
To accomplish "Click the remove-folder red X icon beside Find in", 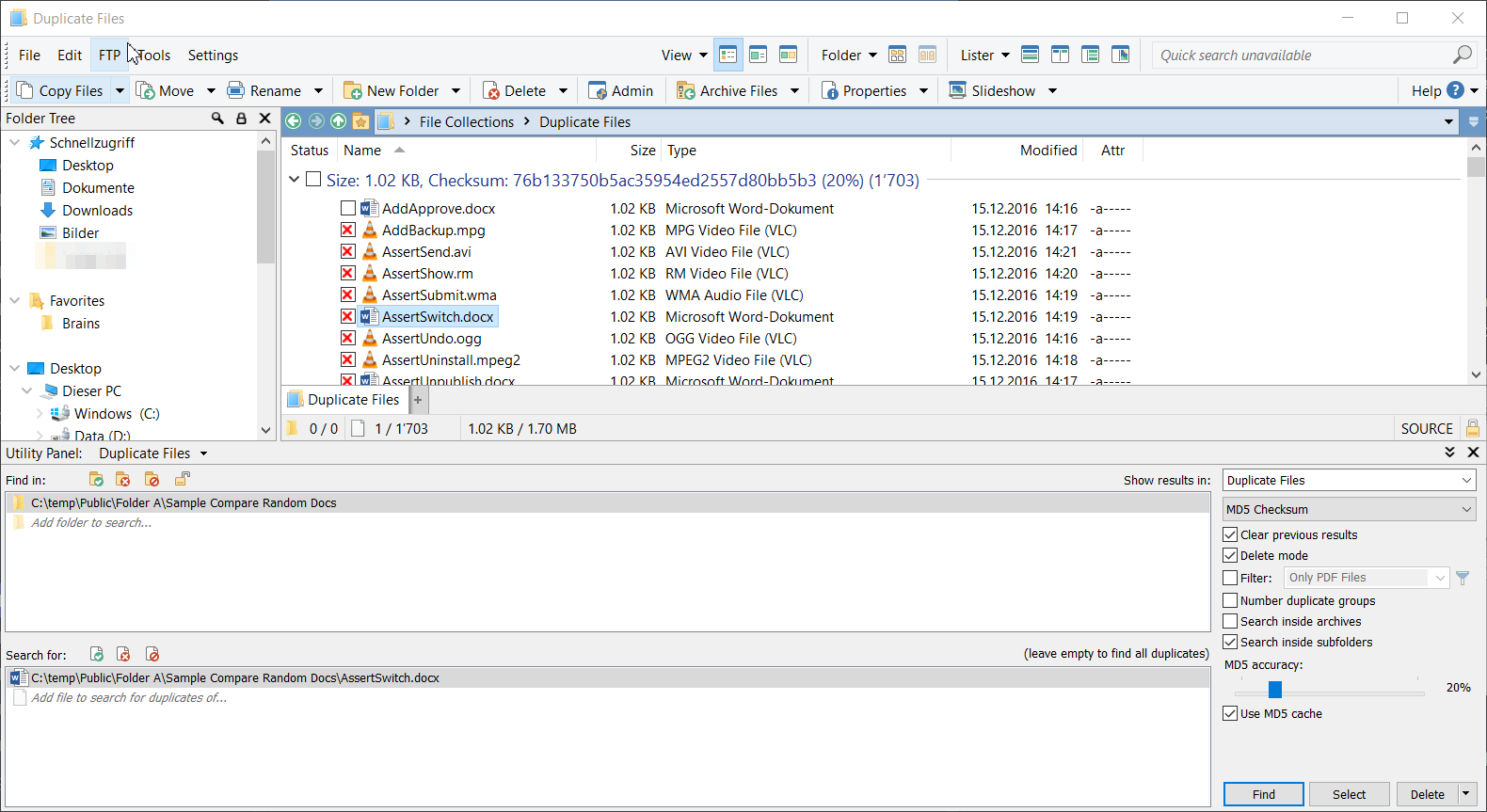I will click(123, 479).
